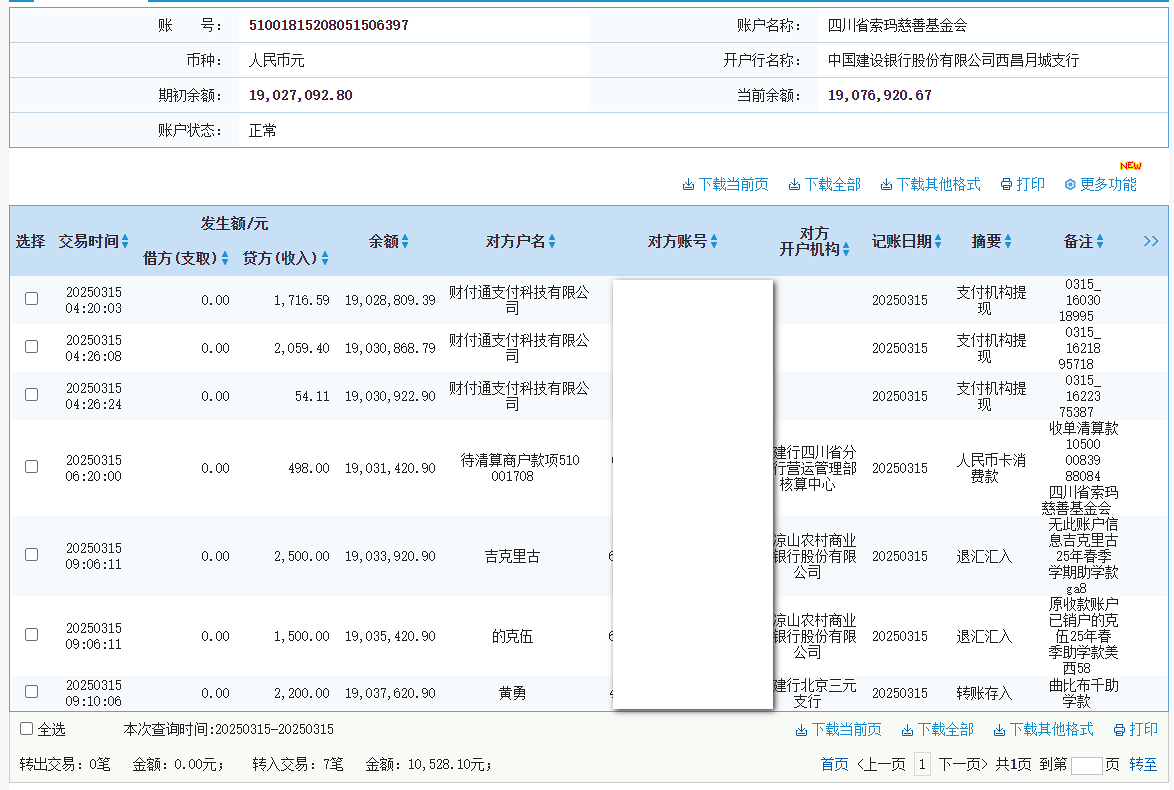
Task: Expand more columns with >> arrow
Action: 1151,241
